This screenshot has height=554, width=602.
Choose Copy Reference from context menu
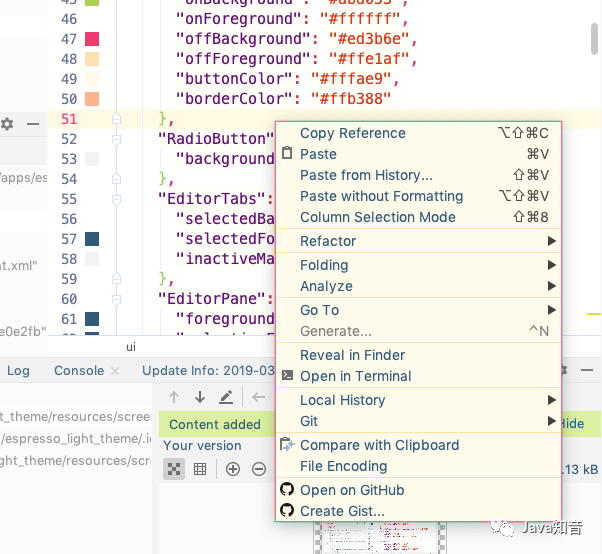point(418,133)
